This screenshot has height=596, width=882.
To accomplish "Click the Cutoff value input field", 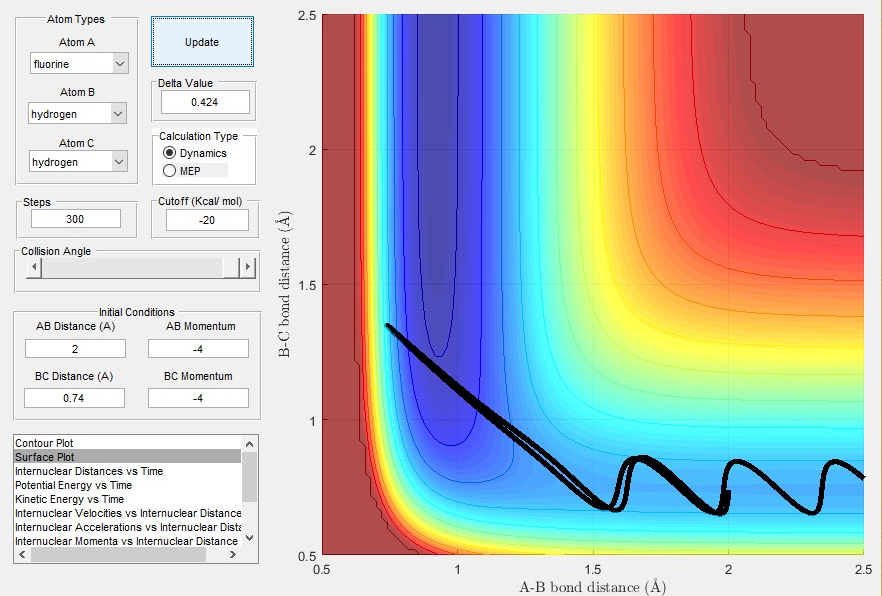I will coord(207,220).
